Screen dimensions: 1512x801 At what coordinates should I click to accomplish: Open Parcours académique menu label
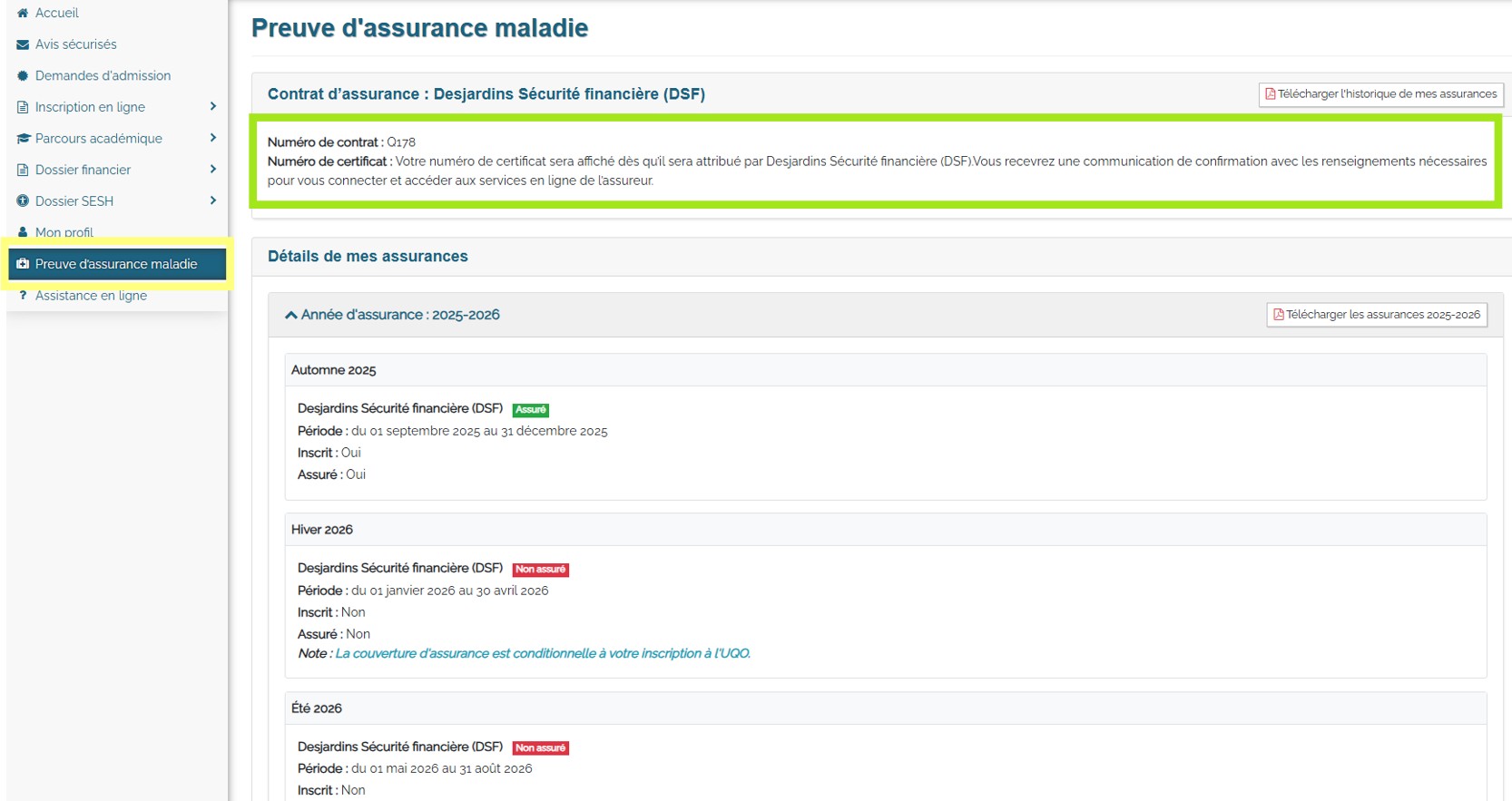point(98,139)
